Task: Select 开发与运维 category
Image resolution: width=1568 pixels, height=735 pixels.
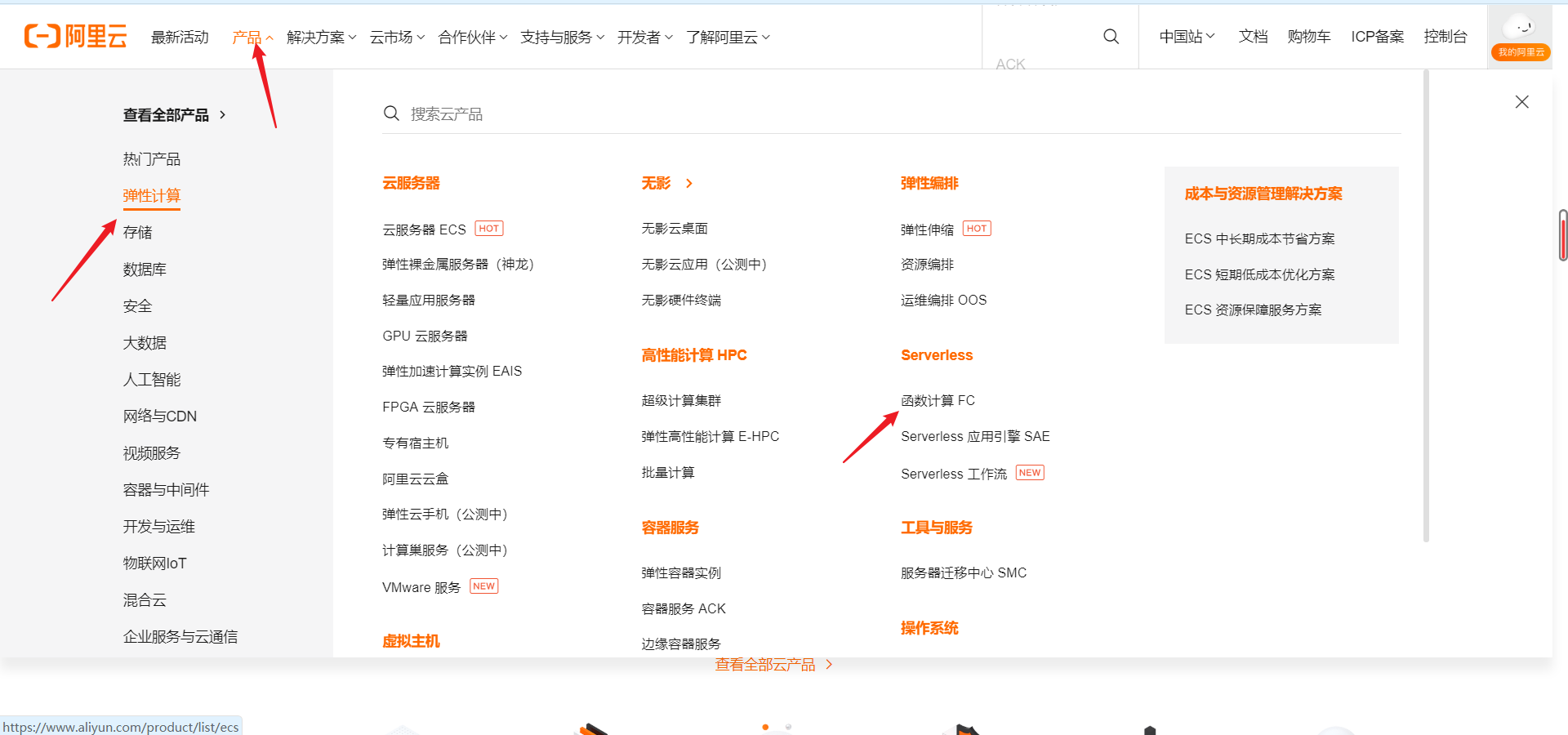Action: [159, 527]
